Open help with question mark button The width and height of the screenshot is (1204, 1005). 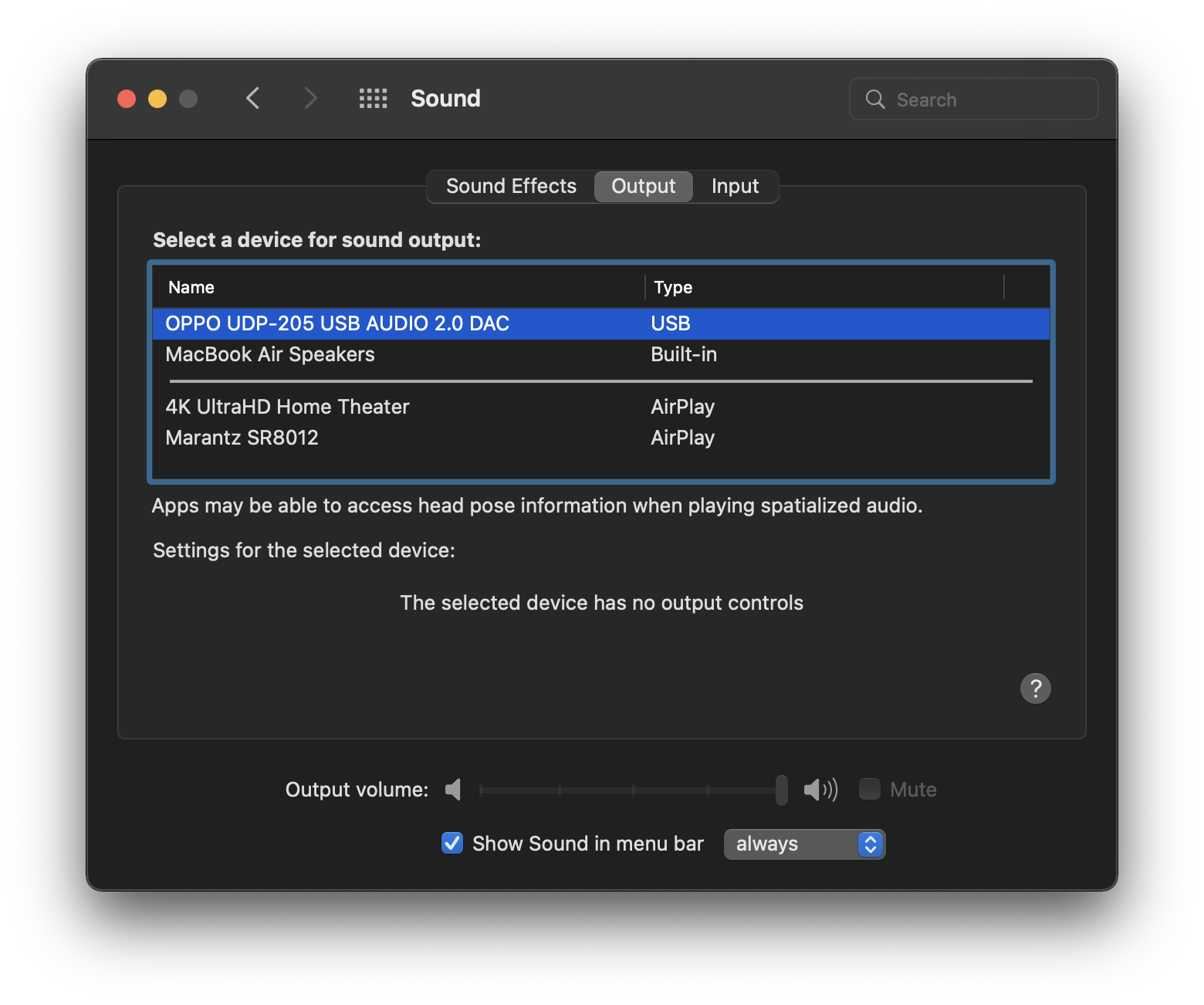[x=1035, y=688]
